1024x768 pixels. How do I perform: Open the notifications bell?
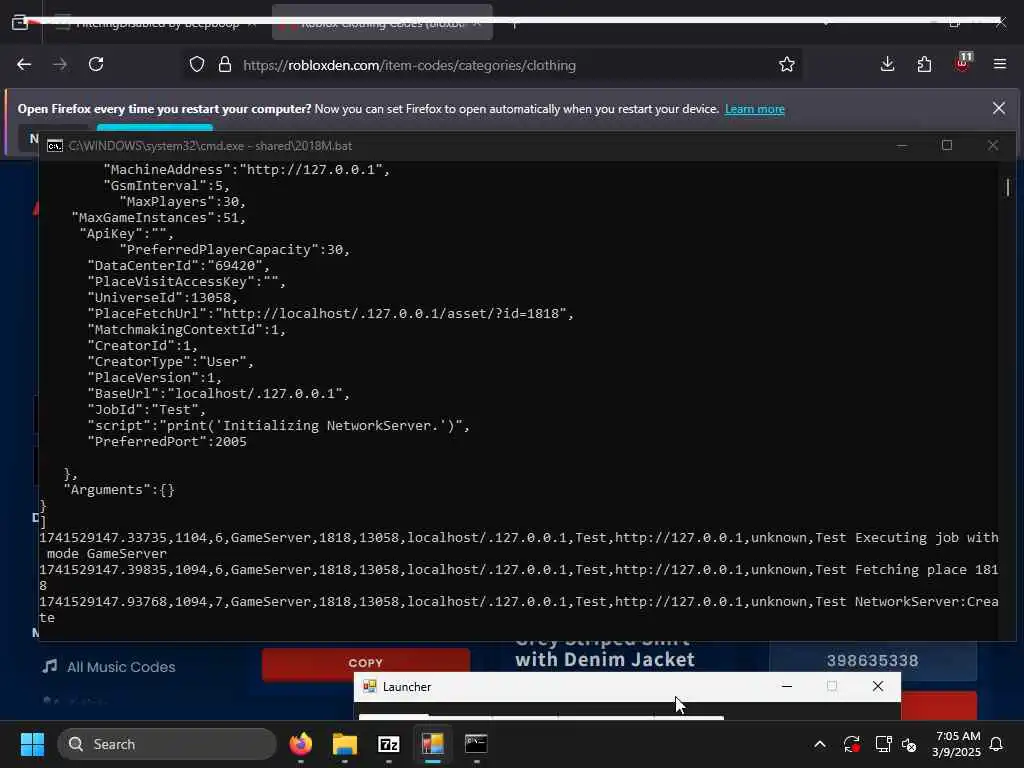996,744
